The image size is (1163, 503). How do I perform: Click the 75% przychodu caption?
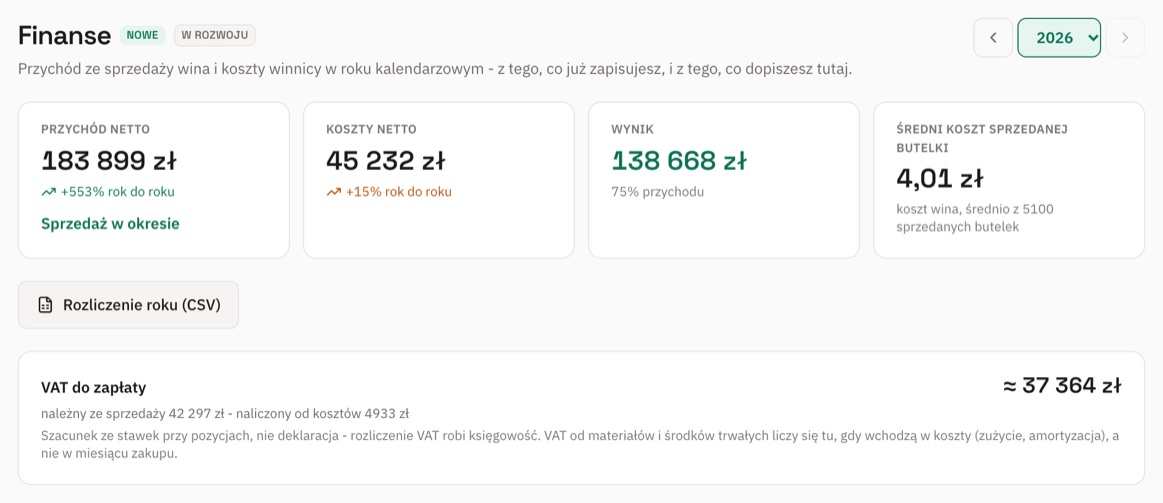657,192
